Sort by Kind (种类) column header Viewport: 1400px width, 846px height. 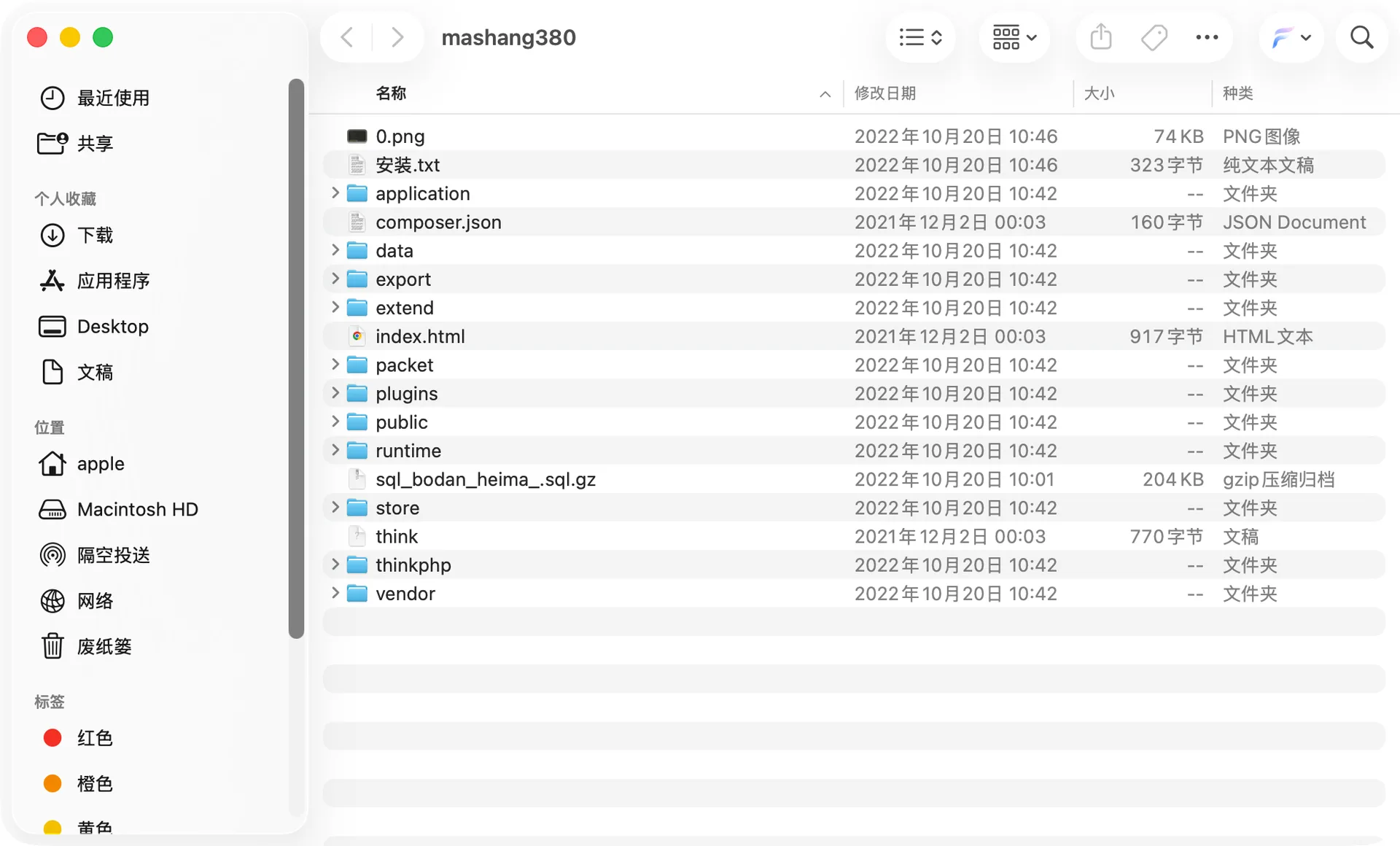coord(1237,93)
